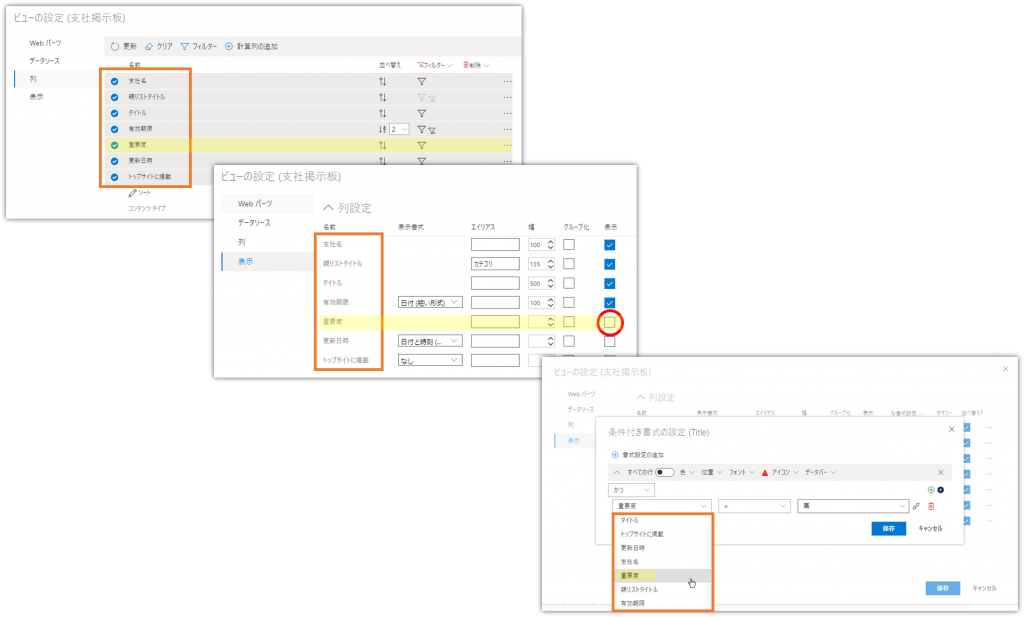
Task: Toggle the すべての行 switch
Action: click(x=664, y=472)
